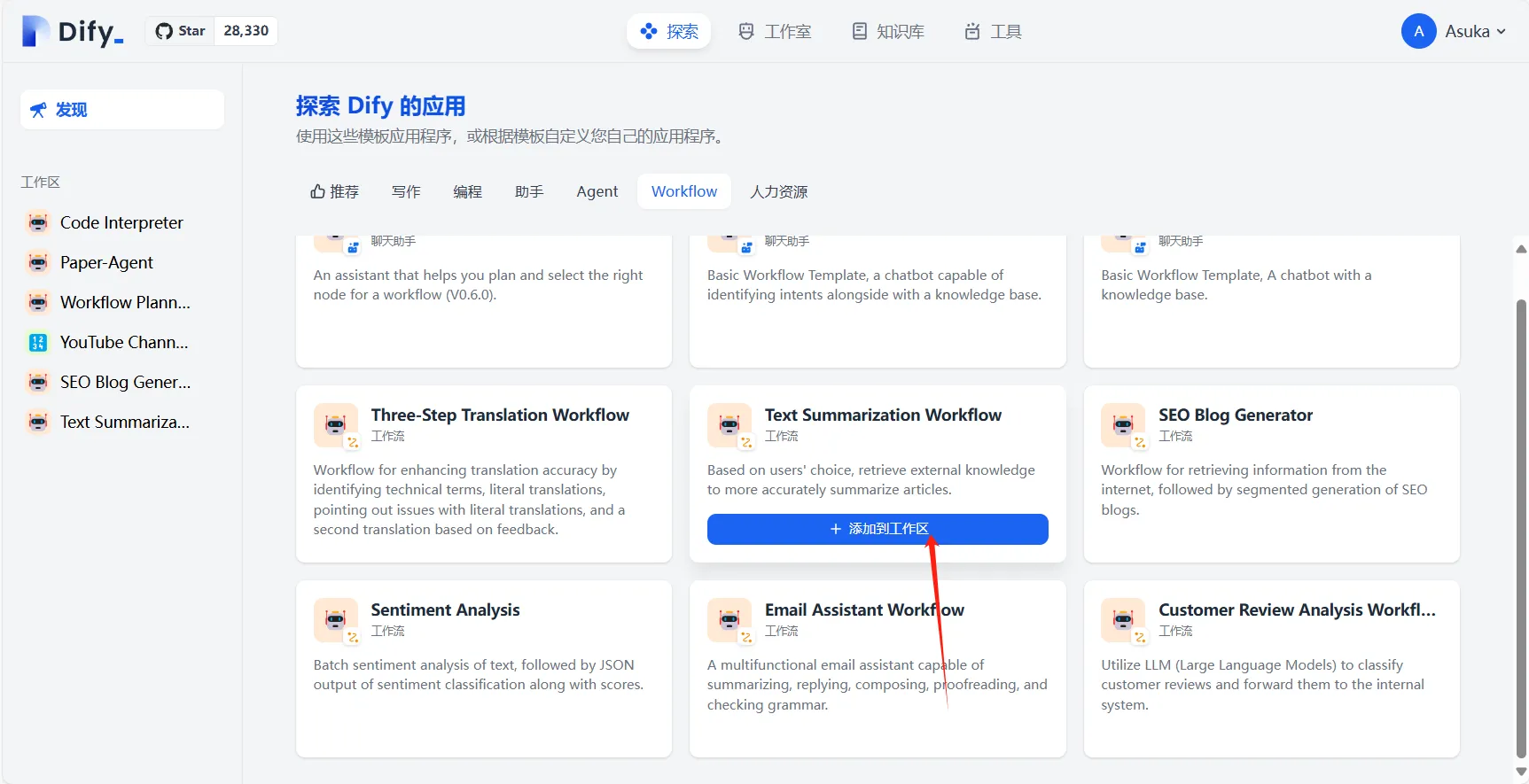Click the Text Summarization Workflow app icon
This screenshot has width=1529, height=784.
coord(729,425)
